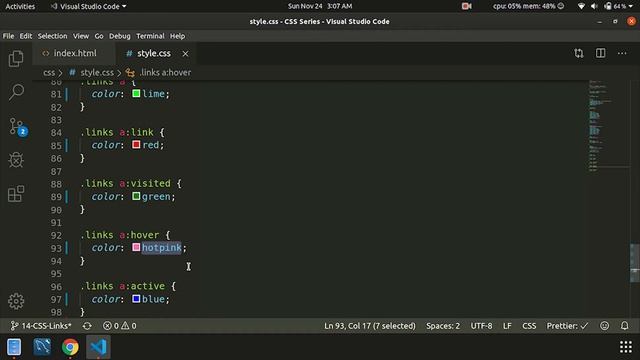
Task: Open the Debug menu
Action: [120, 36]
